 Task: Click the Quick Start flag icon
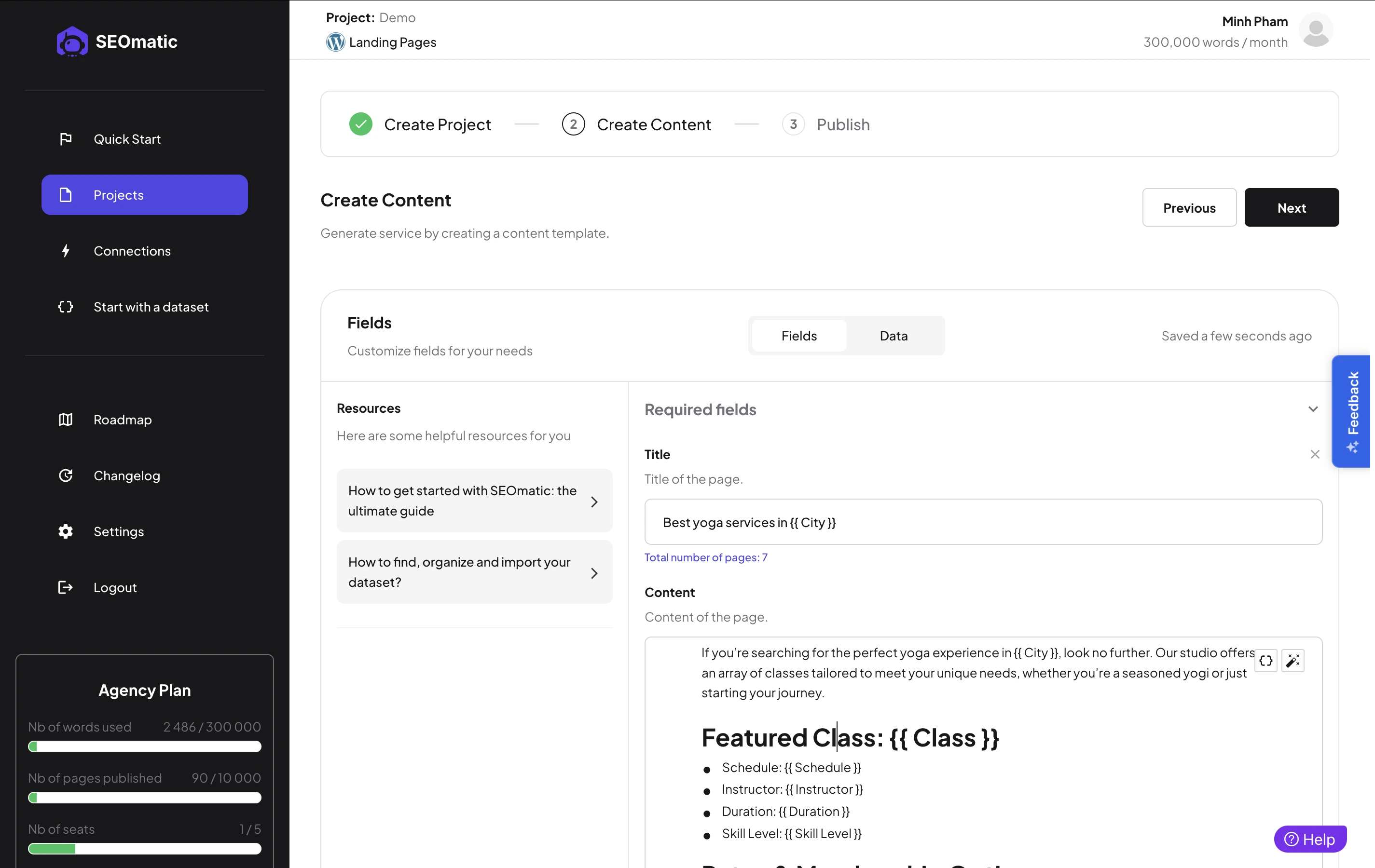point(66,139)
